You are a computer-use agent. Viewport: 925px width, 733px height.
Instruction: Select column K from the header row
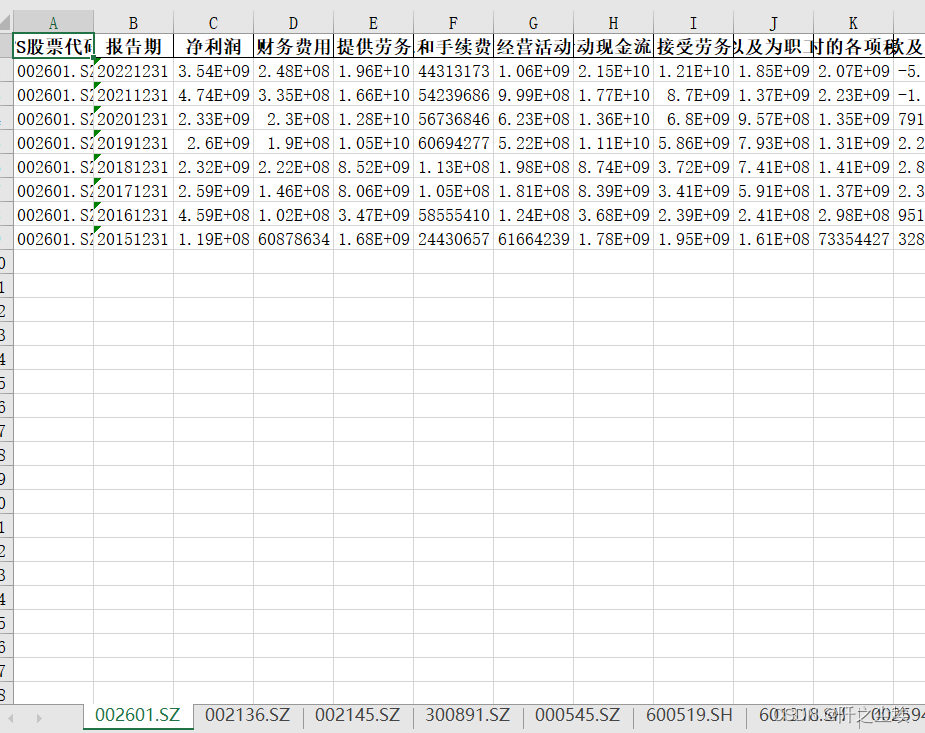point(853,23)
